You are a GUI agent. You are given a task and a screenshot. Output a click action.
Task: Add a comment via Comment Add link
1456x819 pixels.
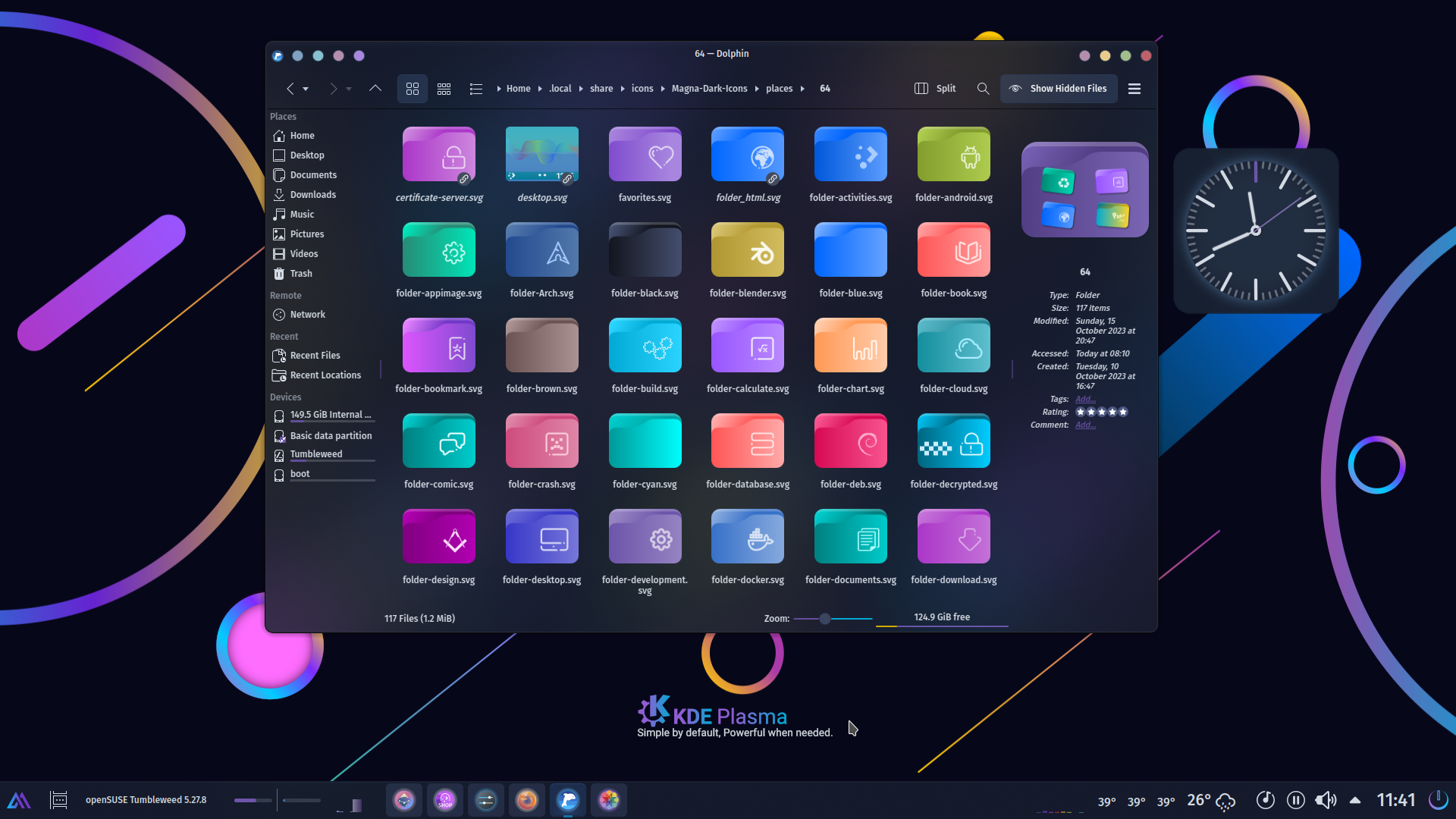[1085, 425]
